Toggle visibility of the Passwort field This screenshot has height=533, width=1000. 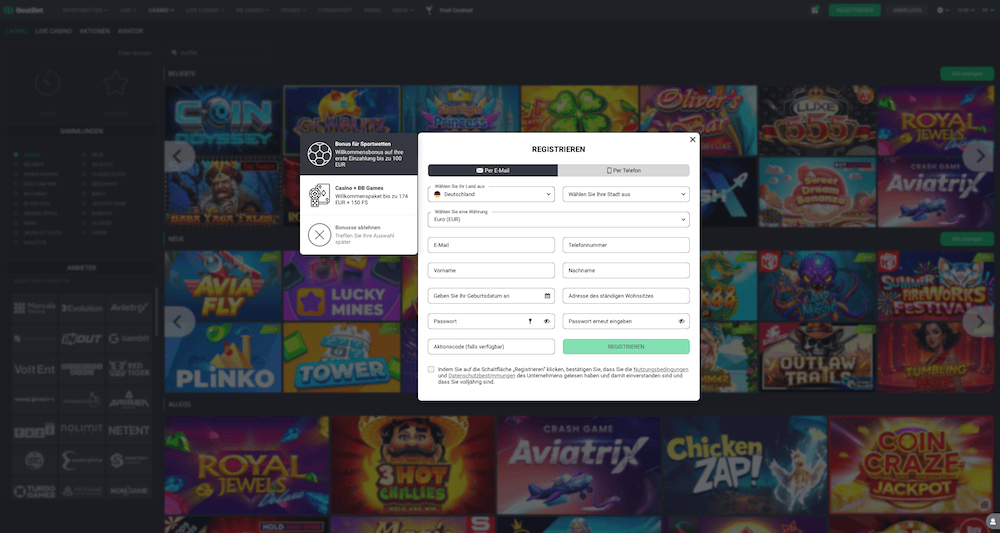point(547,321)
